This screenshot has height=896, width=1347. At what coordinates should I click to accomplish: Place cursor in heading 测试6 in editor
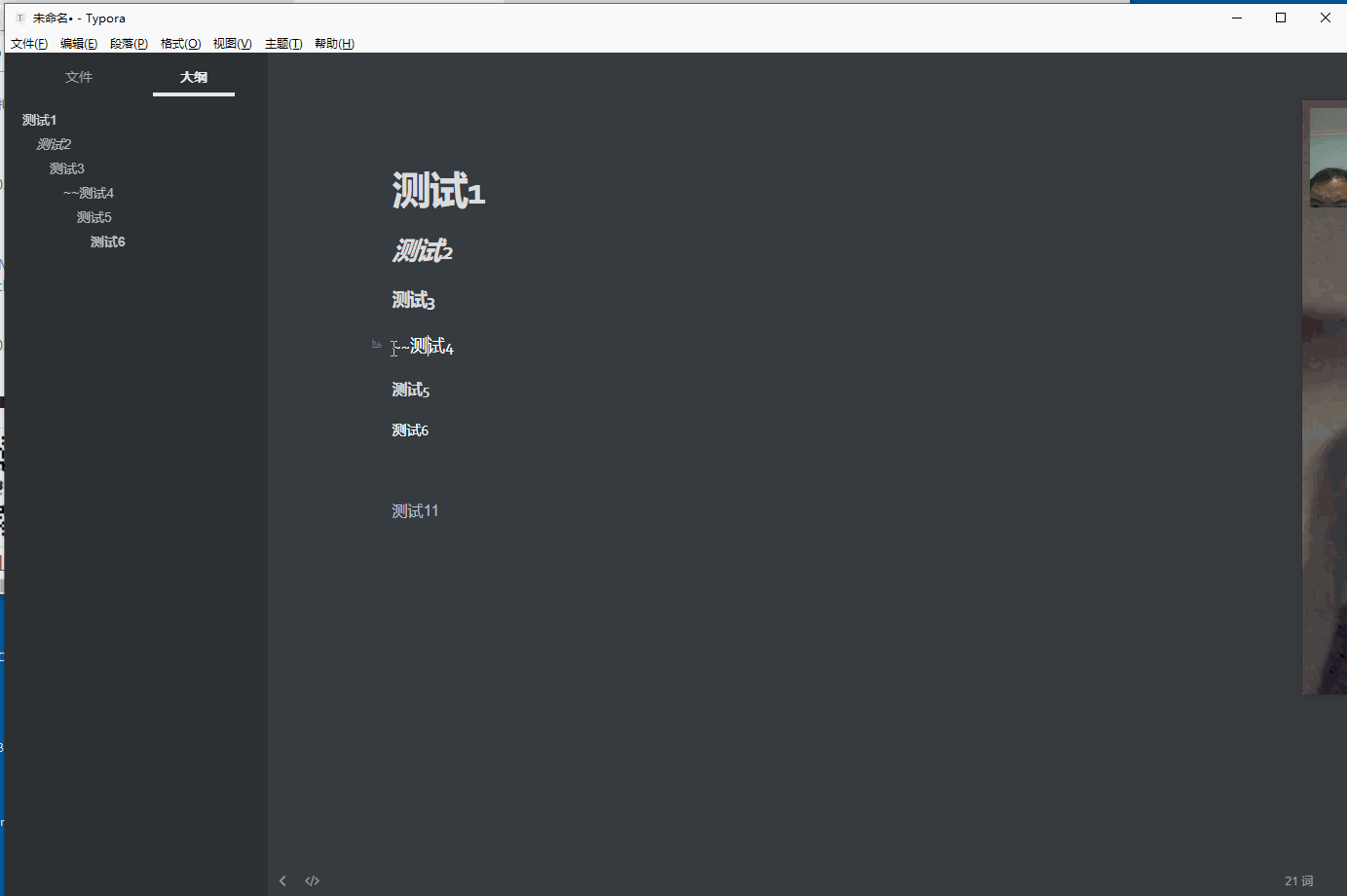(410, 430)
